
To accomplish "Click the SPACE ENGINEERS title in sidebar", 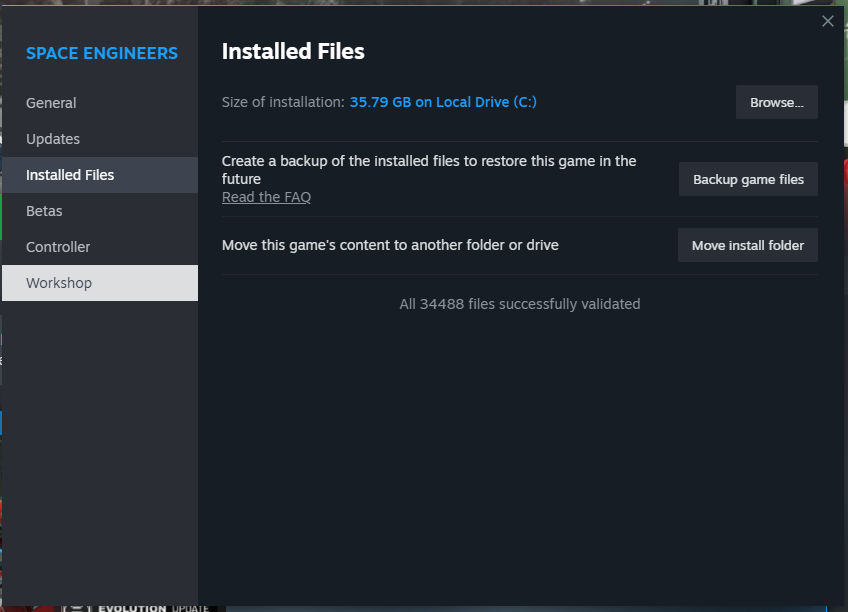I will (x=102, y=53).
